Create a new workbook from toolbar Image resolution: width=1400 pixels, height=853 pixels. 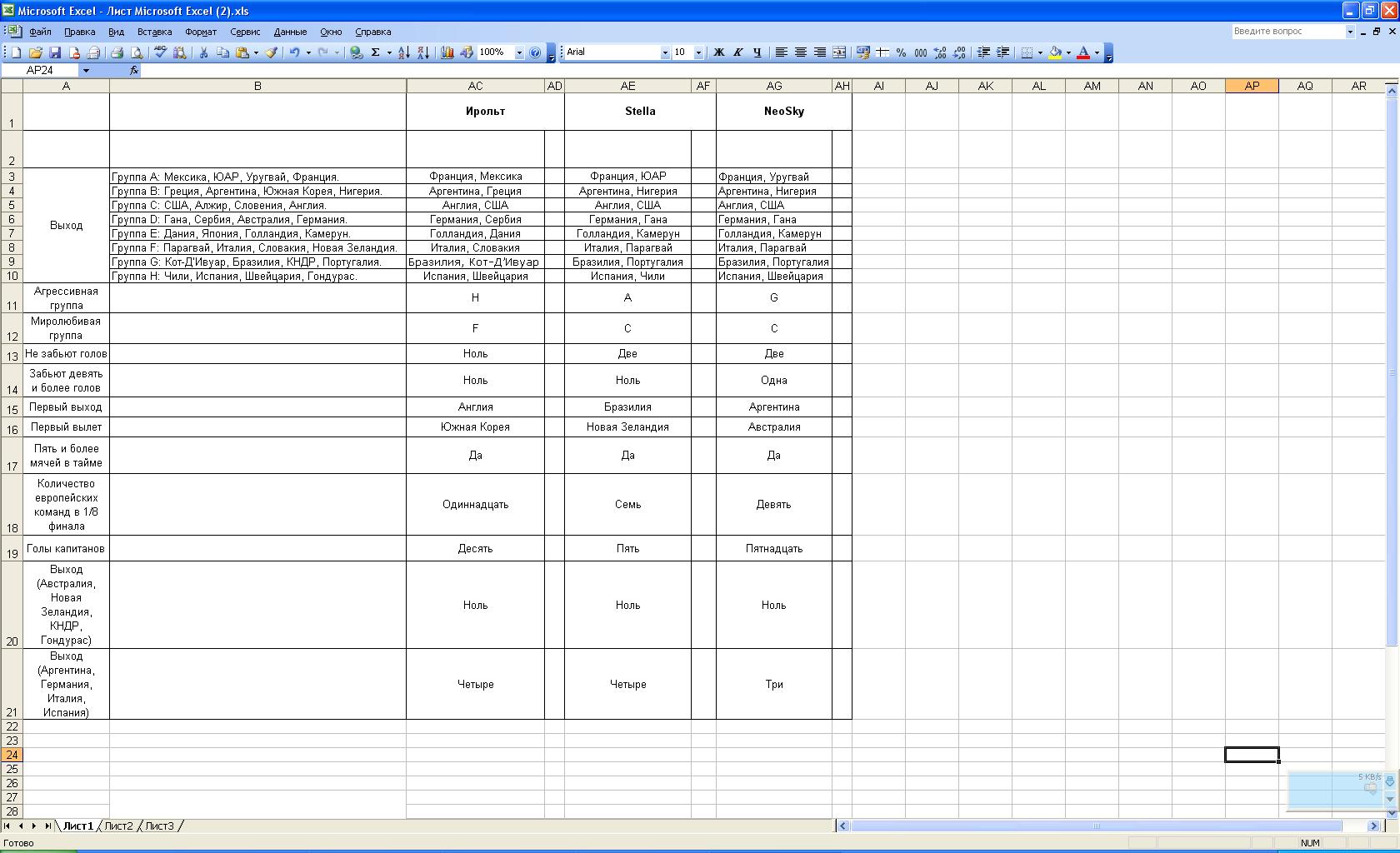coord(15,52)
